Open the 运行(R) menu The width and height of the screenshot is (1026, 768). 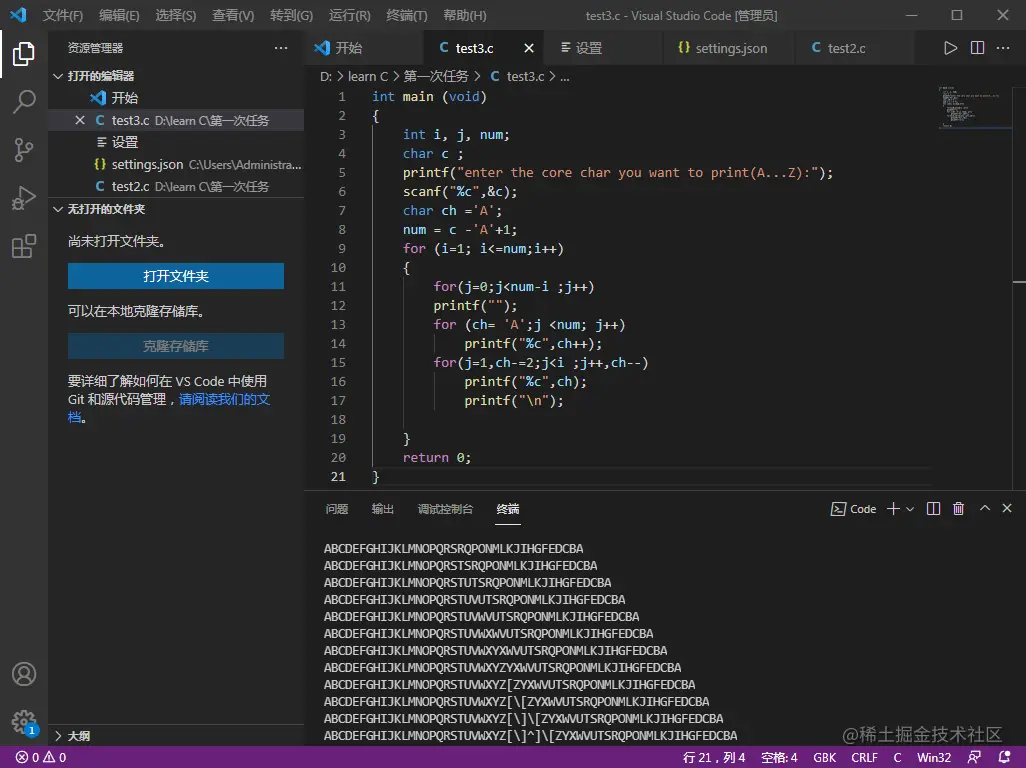tap(349, 15)
